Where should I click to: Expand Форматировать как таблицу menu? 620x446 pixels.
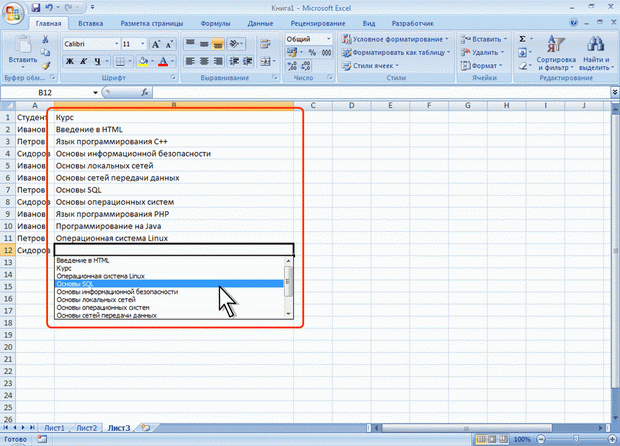(x=396, y=52)
